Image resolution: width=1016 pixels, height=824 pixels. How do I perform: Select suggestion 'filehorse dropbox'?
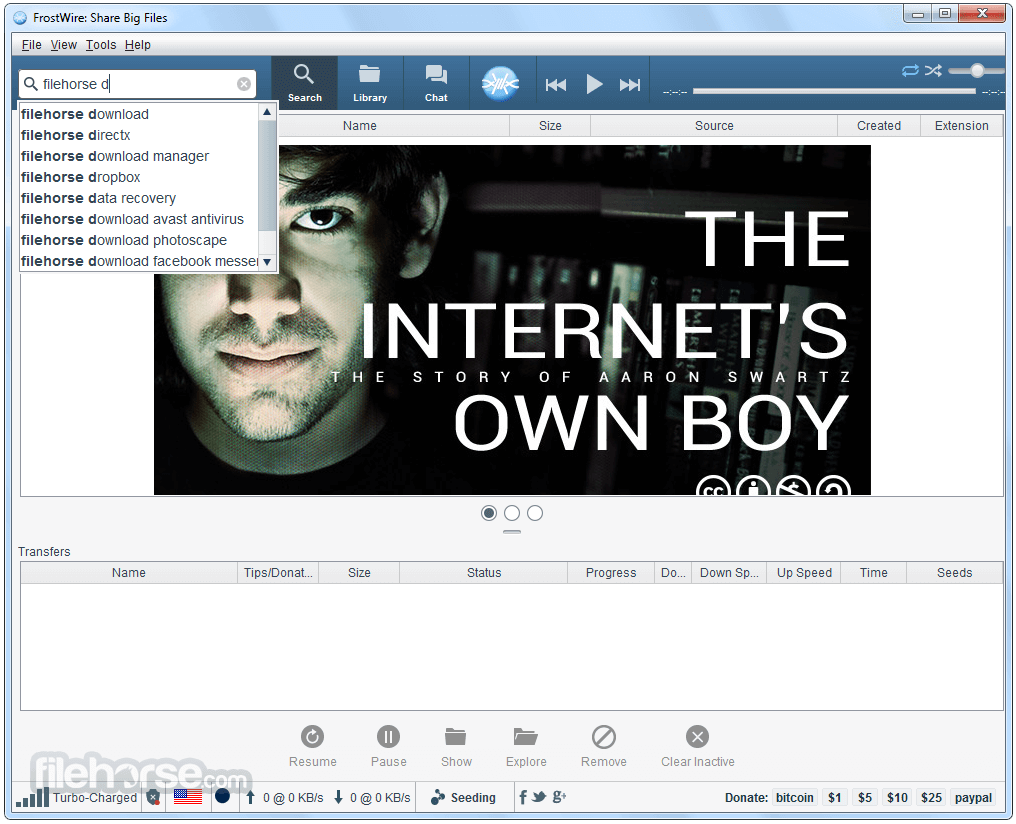click(x=139, y=177)
